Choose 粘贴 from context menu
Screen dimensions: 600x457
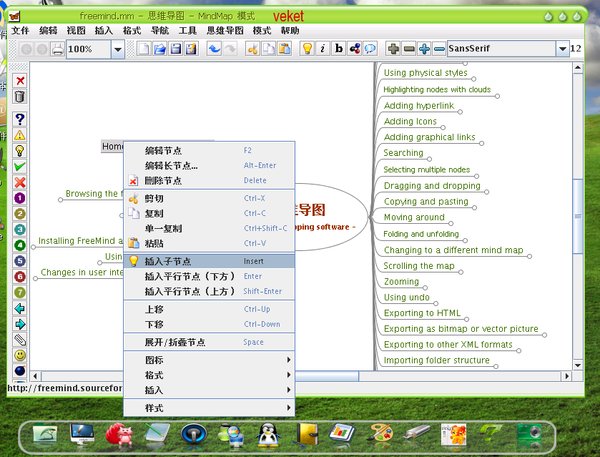pyautogui.click(x=209, y=243)
